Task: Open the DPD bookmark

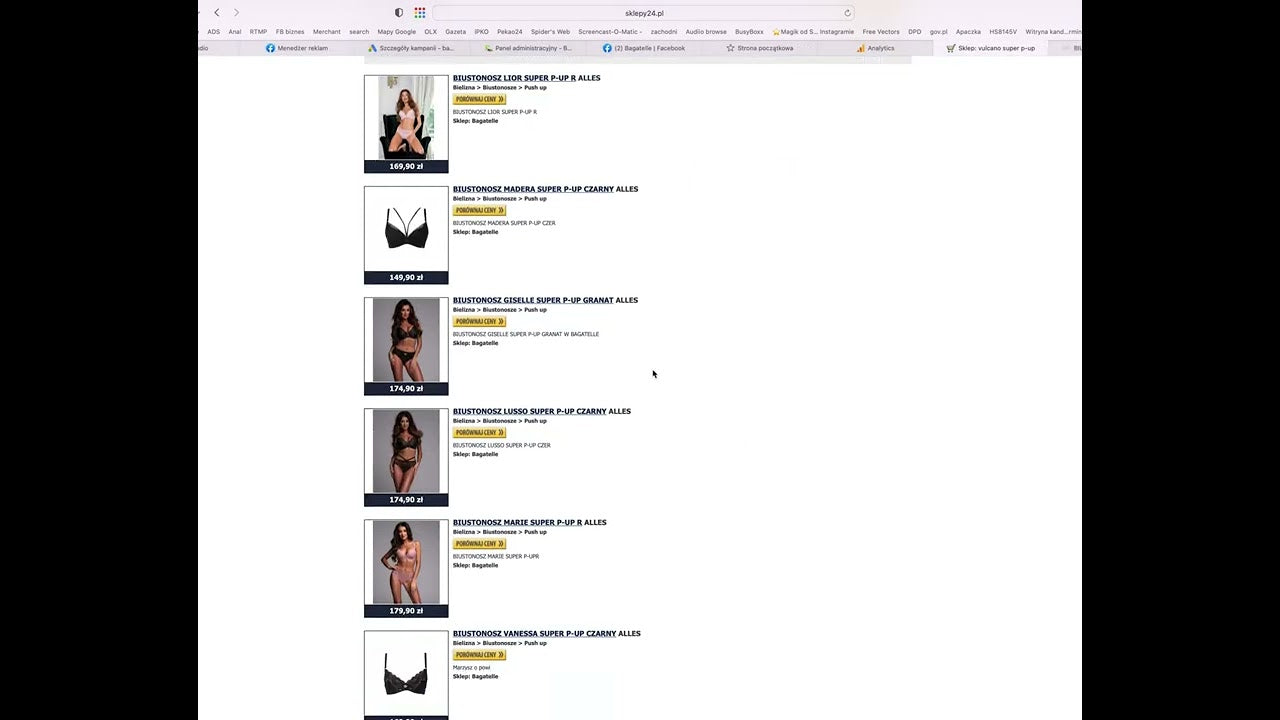Action: tap(915, 32)
